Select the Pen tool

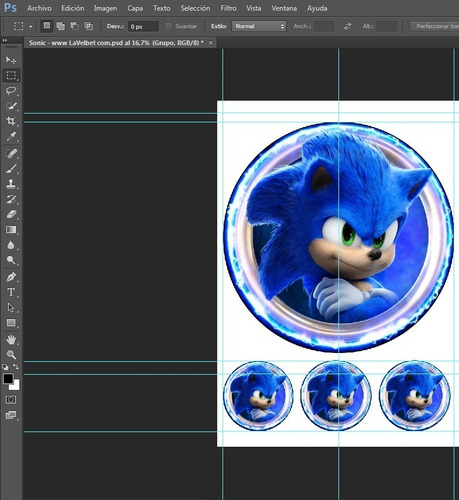[11, 277]
